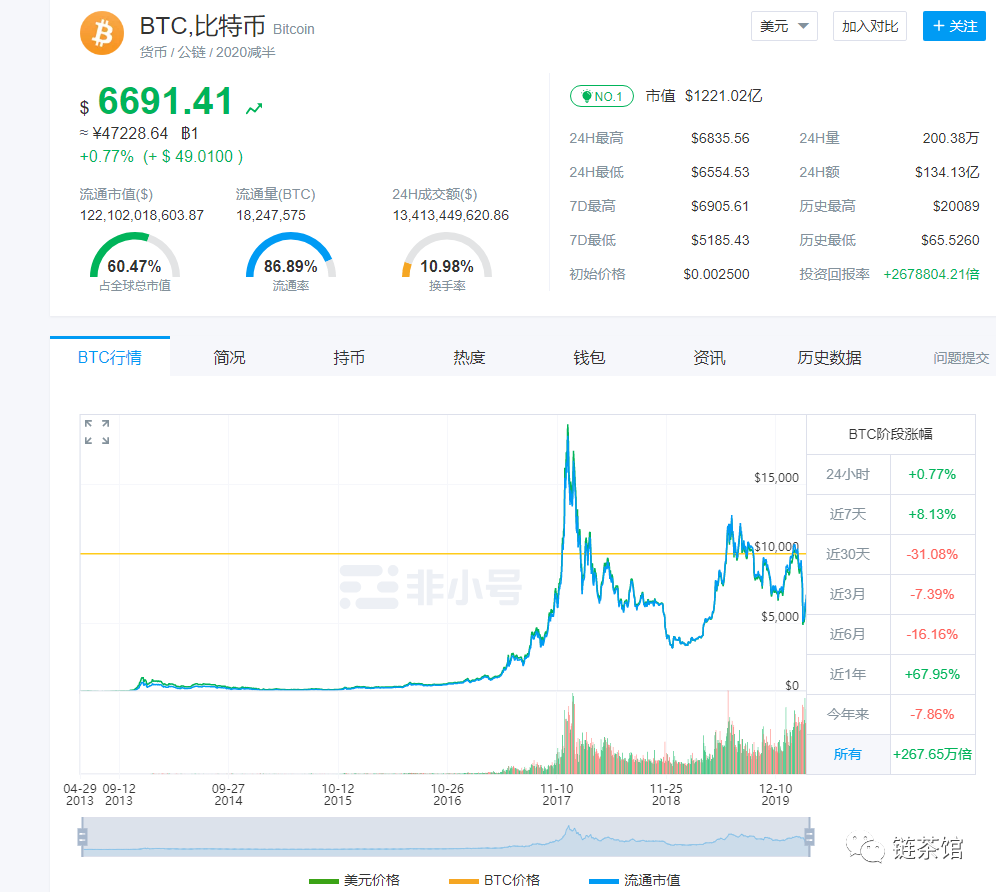Select the 24小时 period row
The width and height of the screenshot is (996, 892).
pos(891,474)
